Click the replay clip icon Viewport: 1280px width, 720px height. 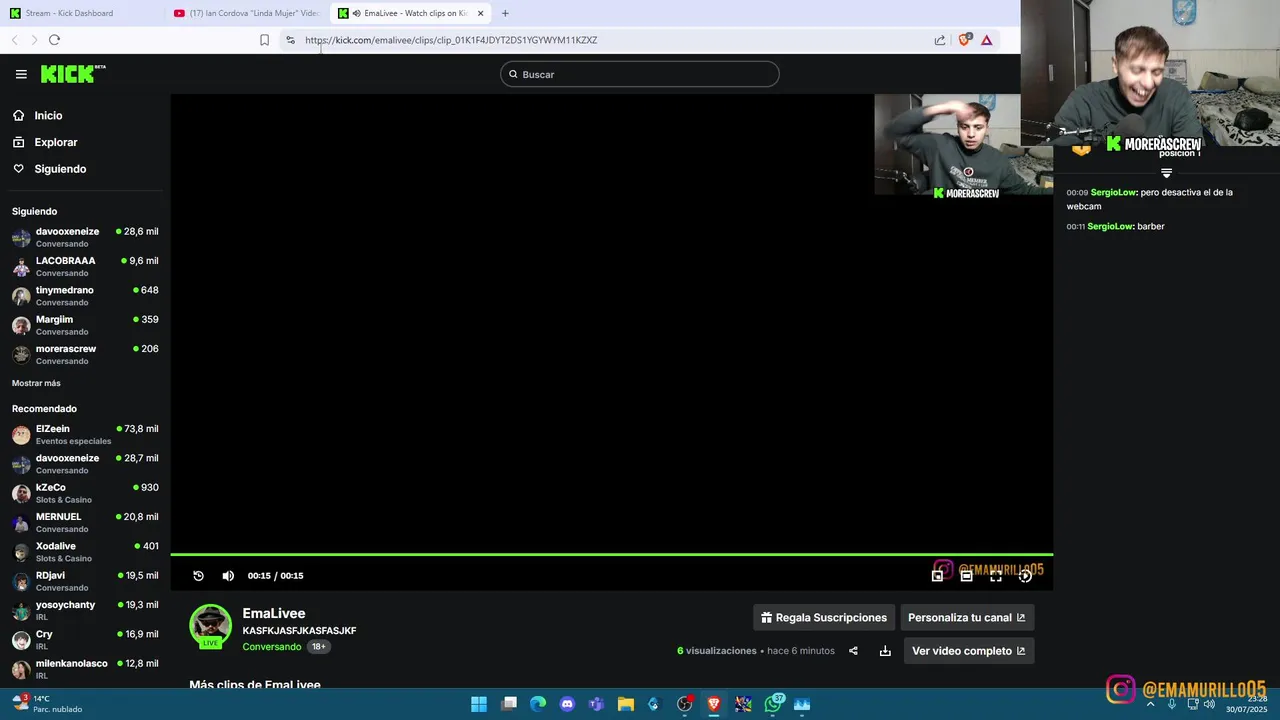tap(198, 576)
